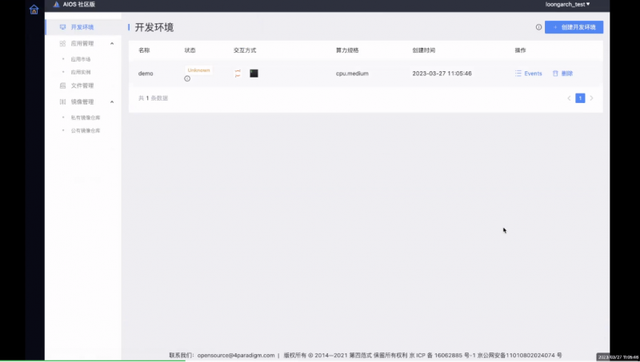Open the Jupyter icon for demo
Screen dimensions: 640x362
(238, 73)
